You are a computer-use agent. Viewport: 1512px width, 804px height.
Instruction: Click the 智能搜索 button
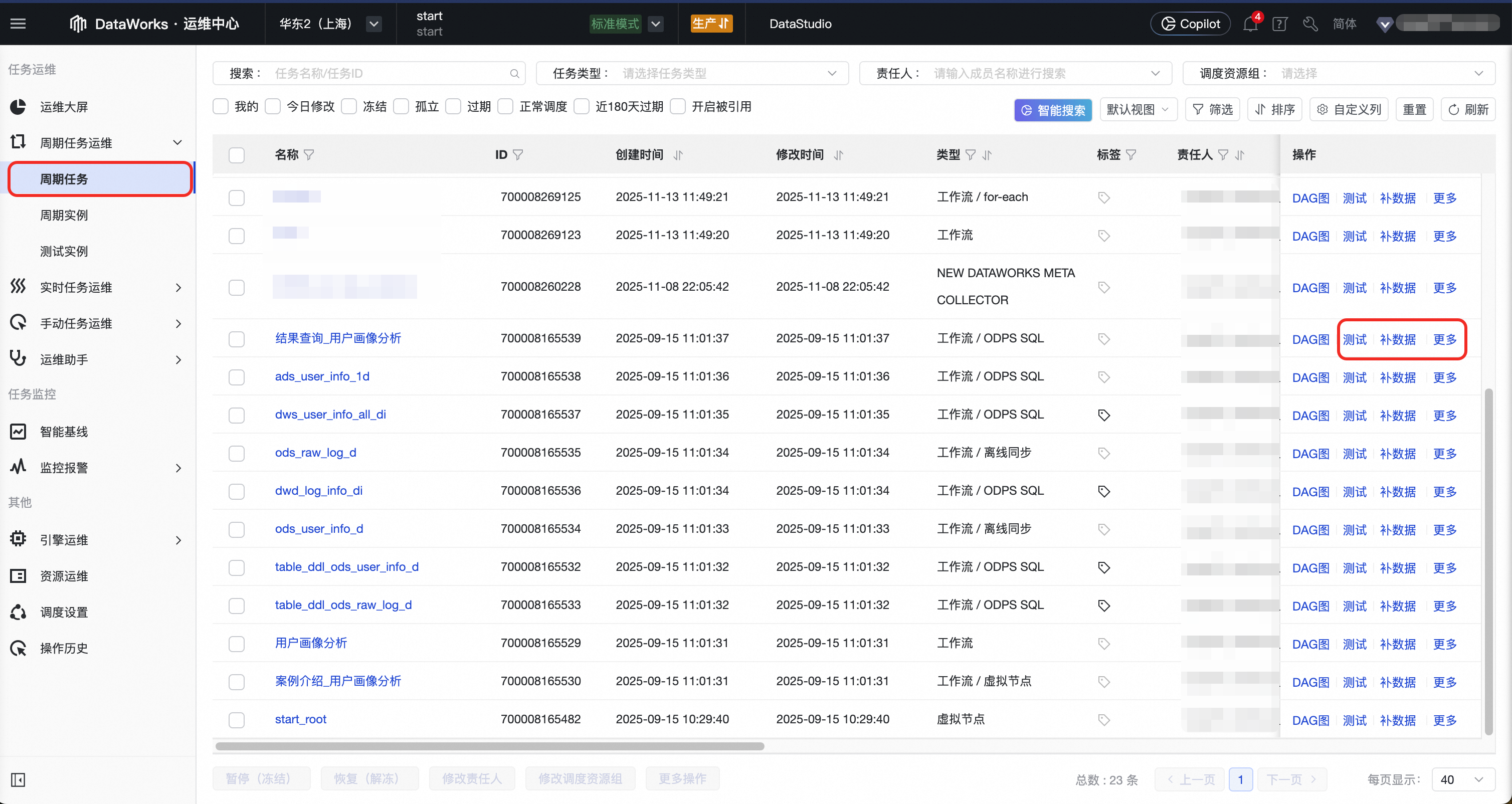point(1053,110)
